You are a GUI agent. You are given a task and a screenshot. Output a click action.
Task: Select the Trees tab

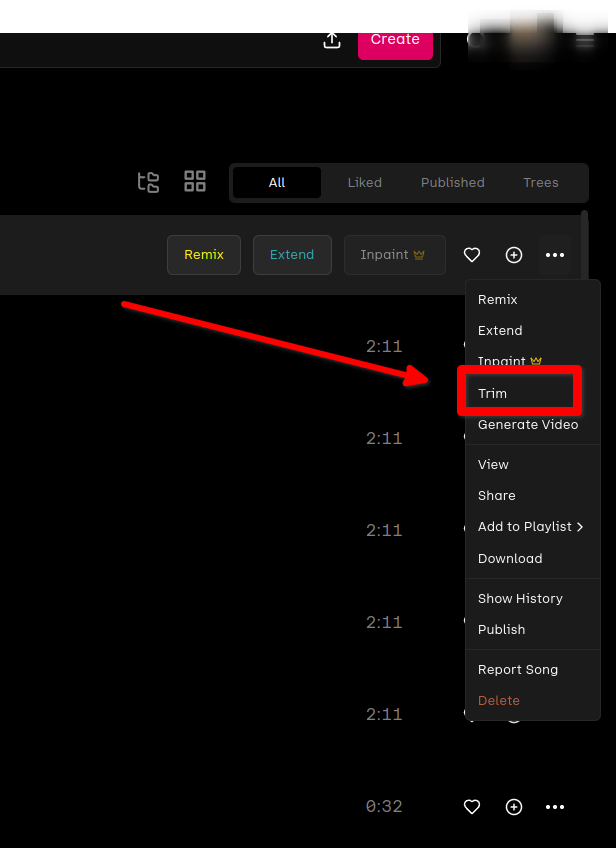541,183
